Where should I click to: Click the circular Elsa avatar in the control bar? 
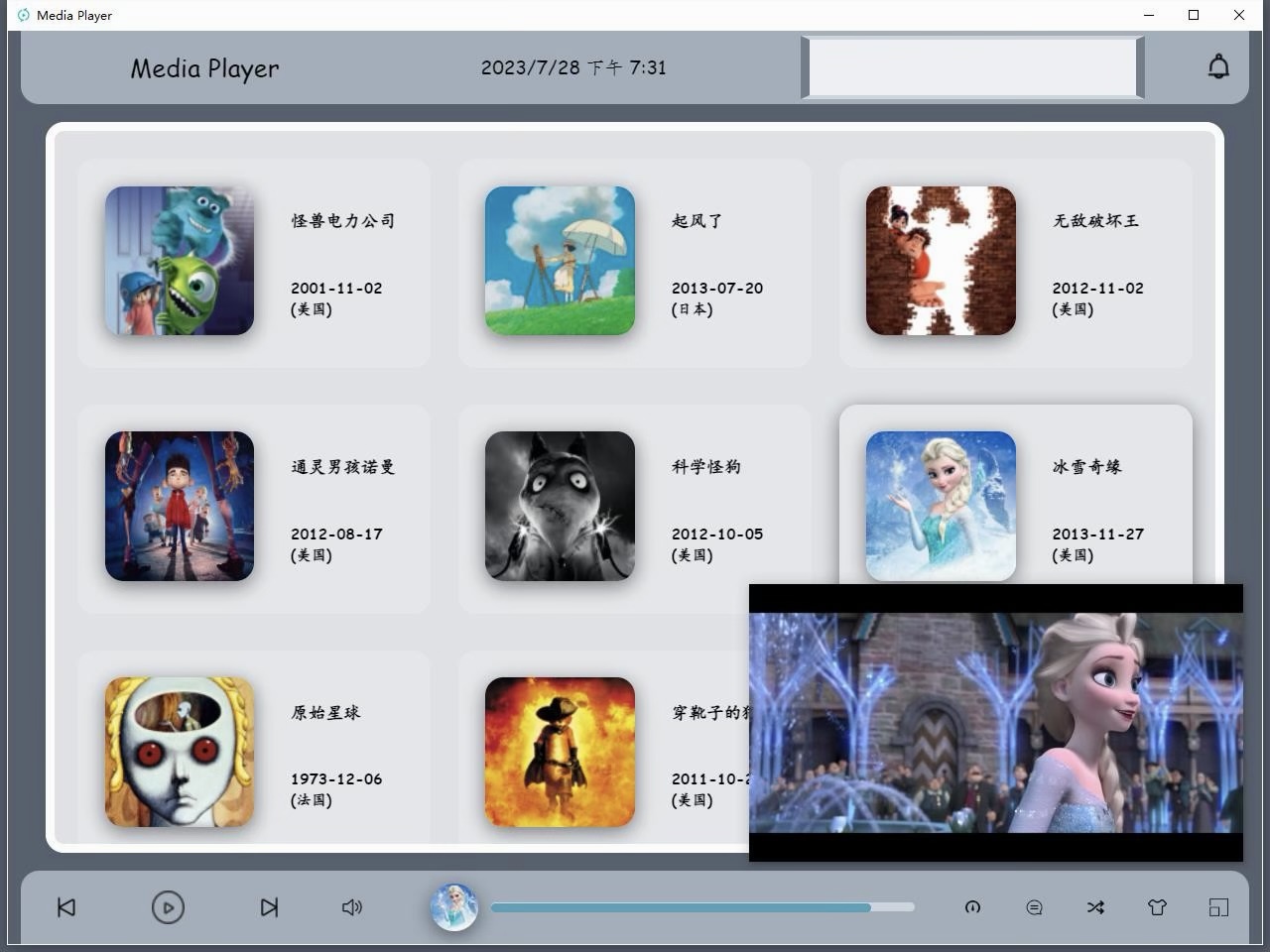[x=454, y=907]
